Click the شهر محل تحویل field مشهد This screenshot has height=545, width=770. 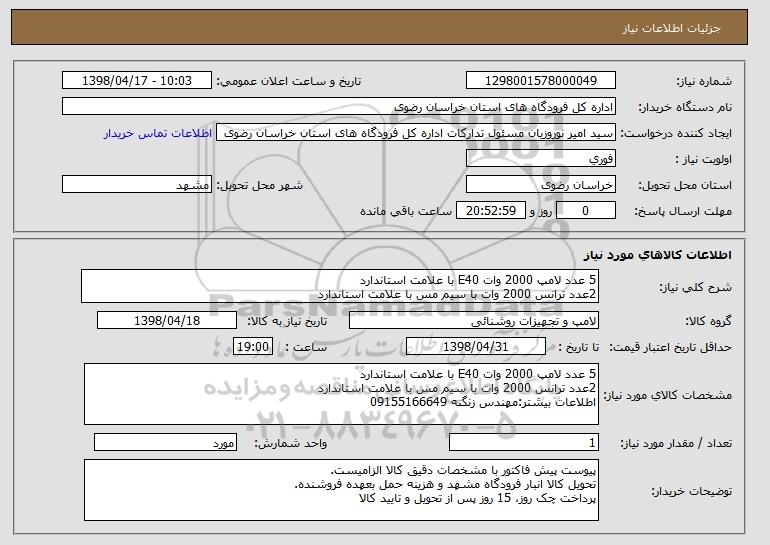tap(137, 185)
